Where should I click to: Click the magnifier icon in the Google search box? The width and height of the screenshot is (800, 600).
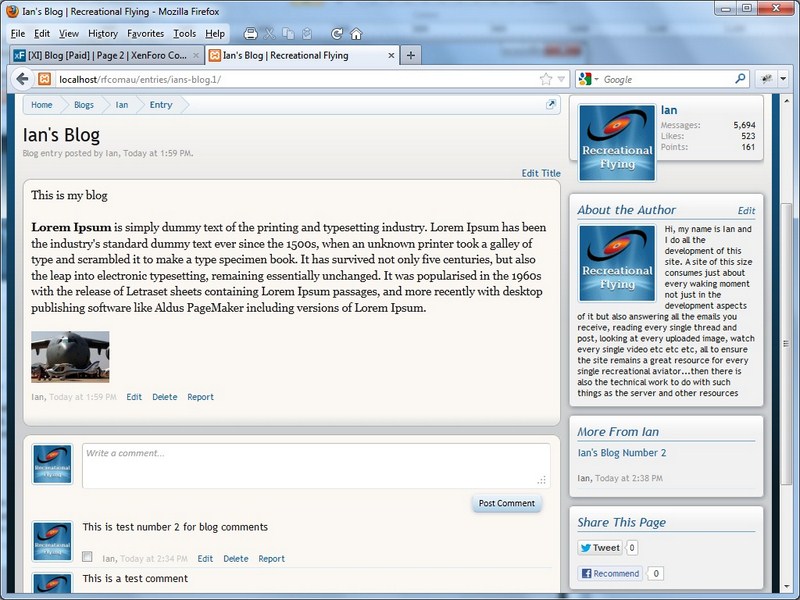[740, 79]
